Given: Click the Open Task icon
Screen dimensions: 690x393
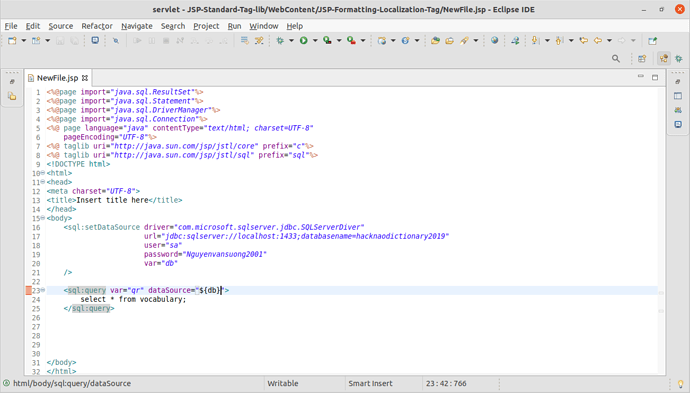Looking at the screenshot, I should tap(449, 40).
